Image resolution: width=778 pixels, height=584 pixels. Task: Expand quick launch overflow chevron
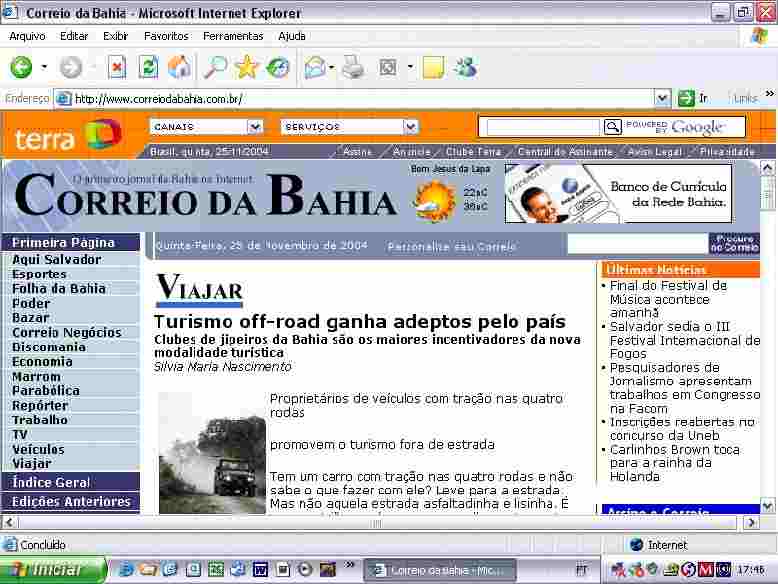tap(350, 564)
